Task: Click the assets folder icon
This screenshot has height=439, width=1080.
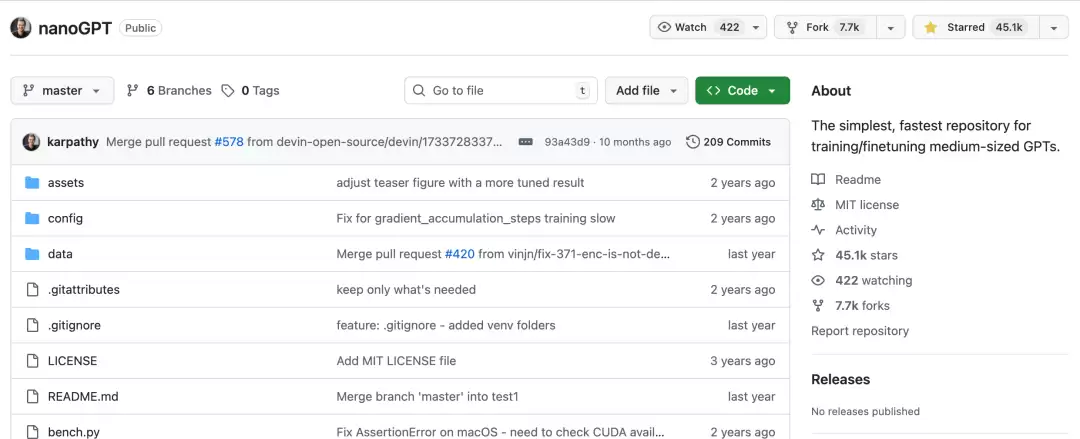Action: tap(31, 183)
